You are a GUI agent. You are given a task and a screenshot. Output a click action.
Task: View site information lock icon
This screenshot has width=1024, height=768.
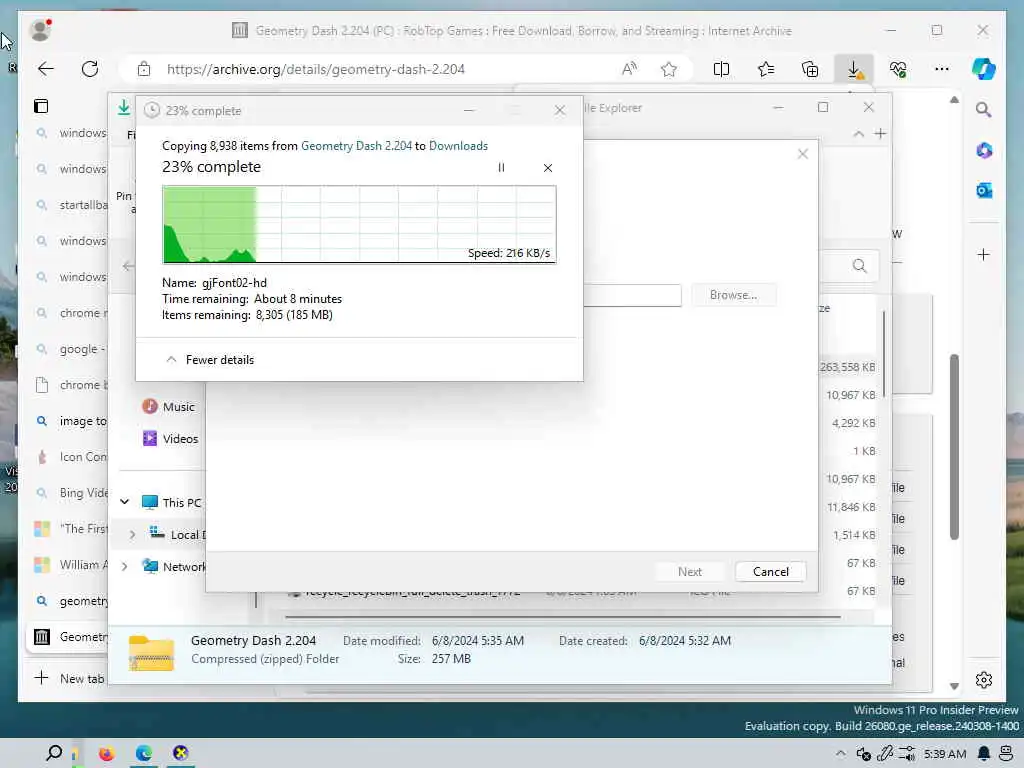[x=144, y=69]
